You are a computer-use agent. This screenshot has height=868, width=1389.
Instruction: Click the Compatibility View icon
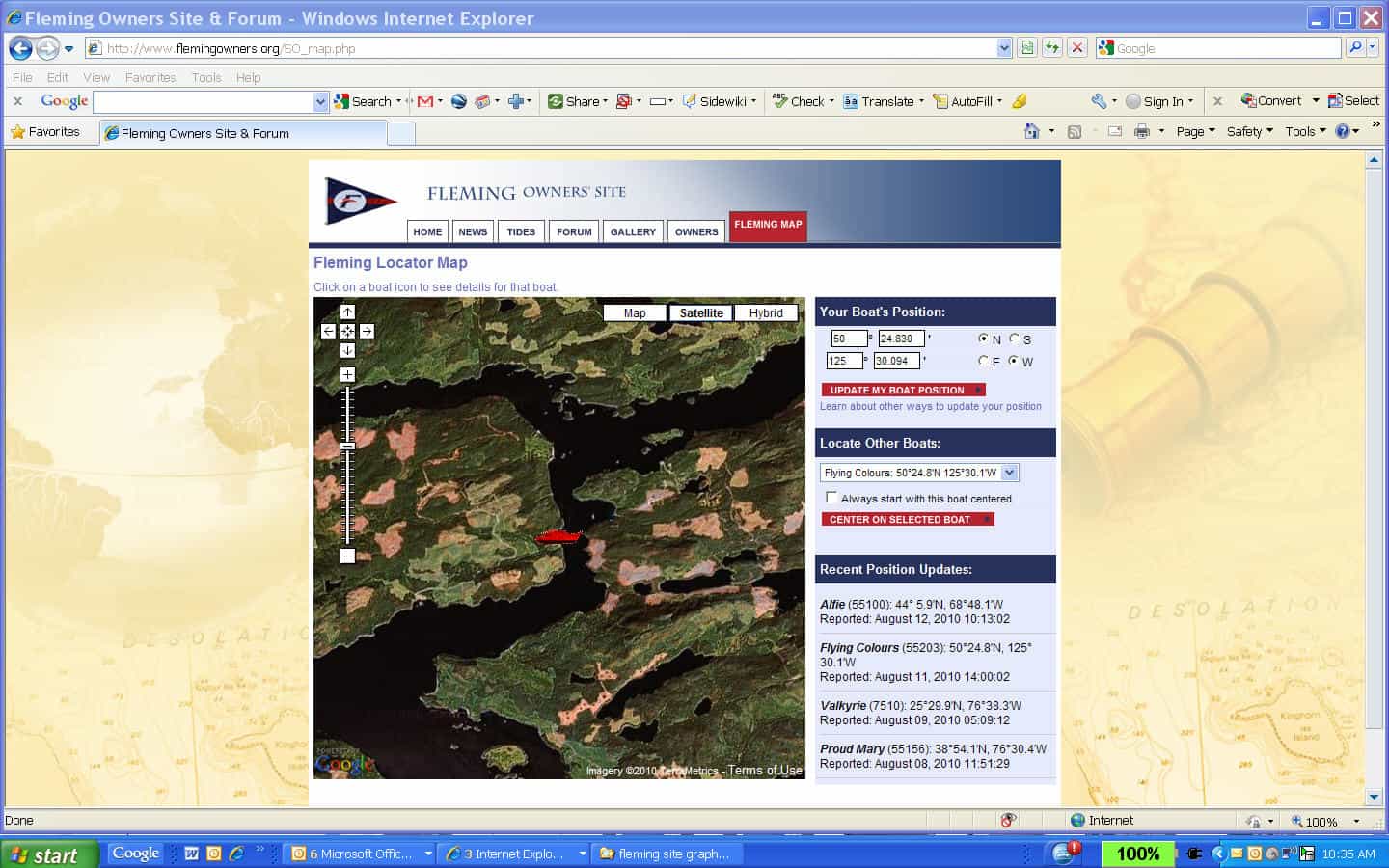pos(1027,47)
